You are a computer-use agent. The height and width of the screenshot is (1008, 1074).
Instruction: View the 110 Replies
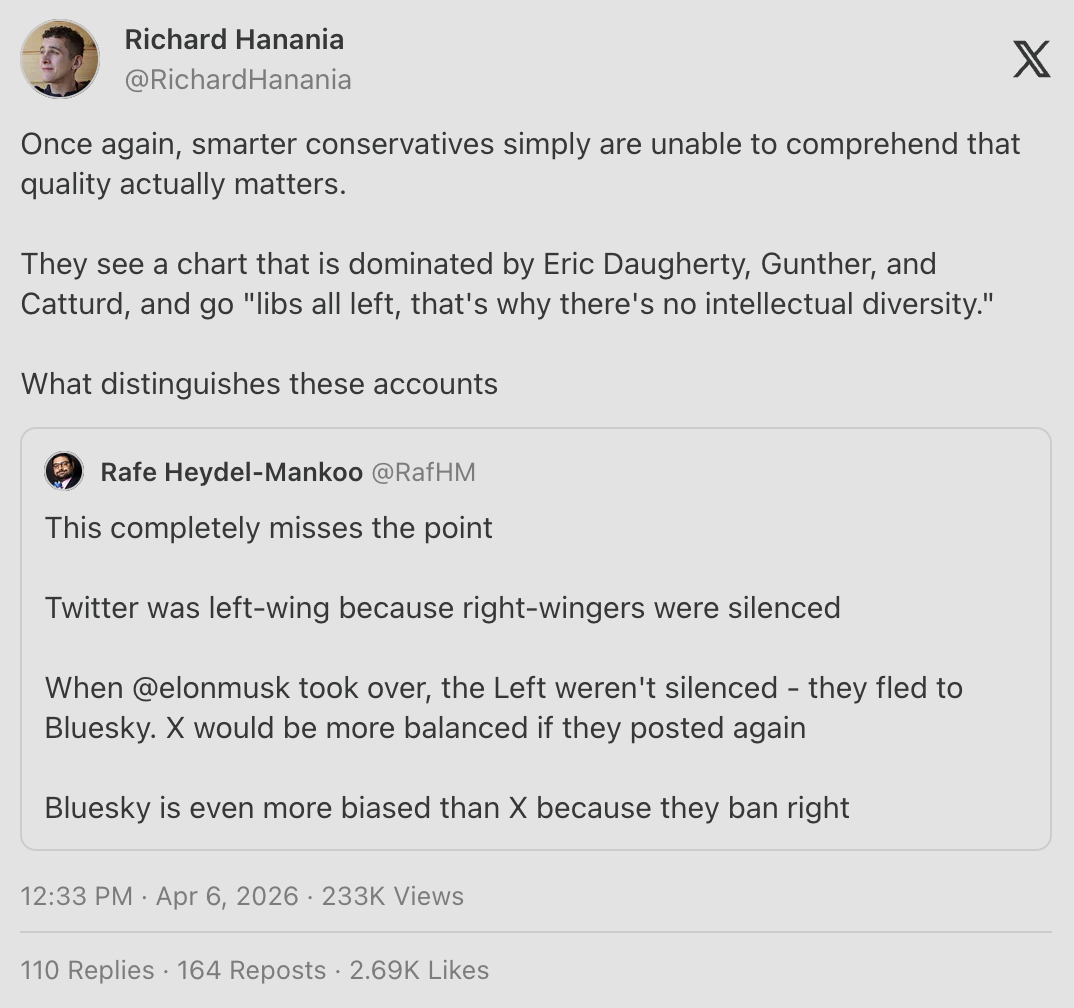pos(88,970)
